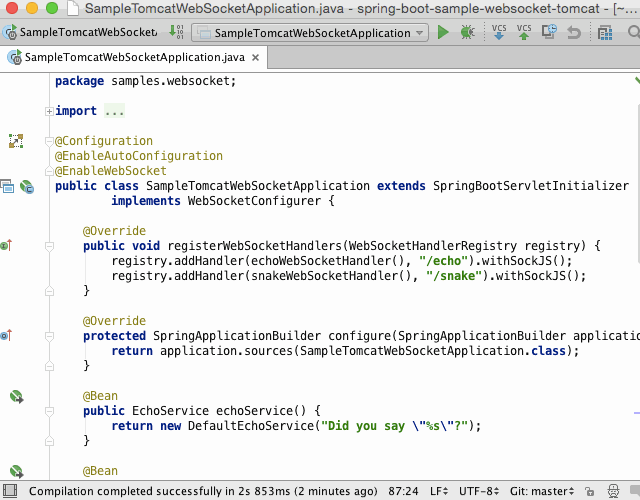The height and width of the screenshot is (500, 640).
Task: Click Spring bean gutter icon on class line
Action: pos(27,187)
